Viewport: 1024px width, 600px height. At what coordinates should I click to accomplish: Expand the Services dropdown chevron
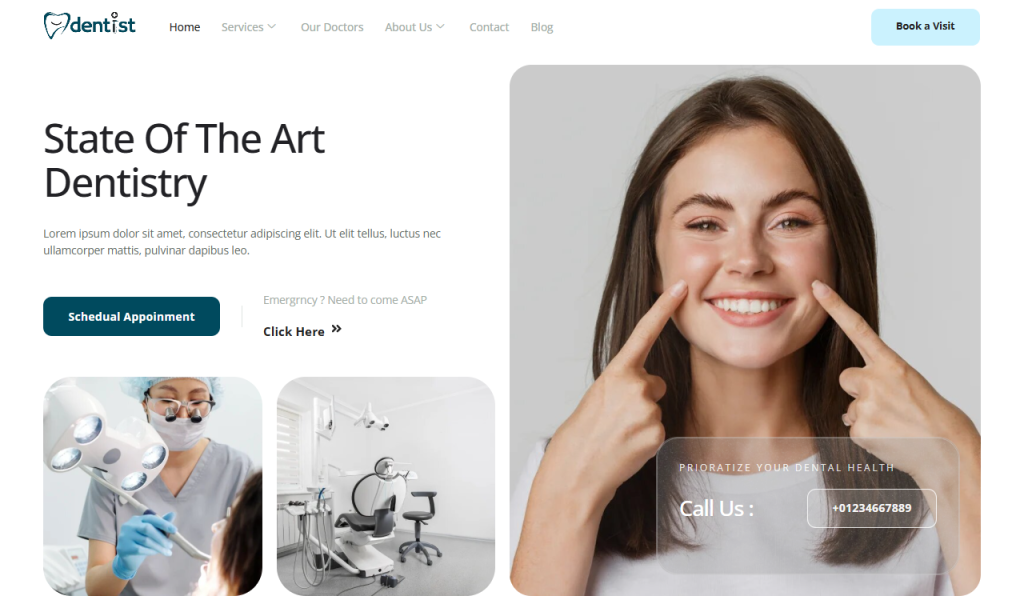coord(272,27)
